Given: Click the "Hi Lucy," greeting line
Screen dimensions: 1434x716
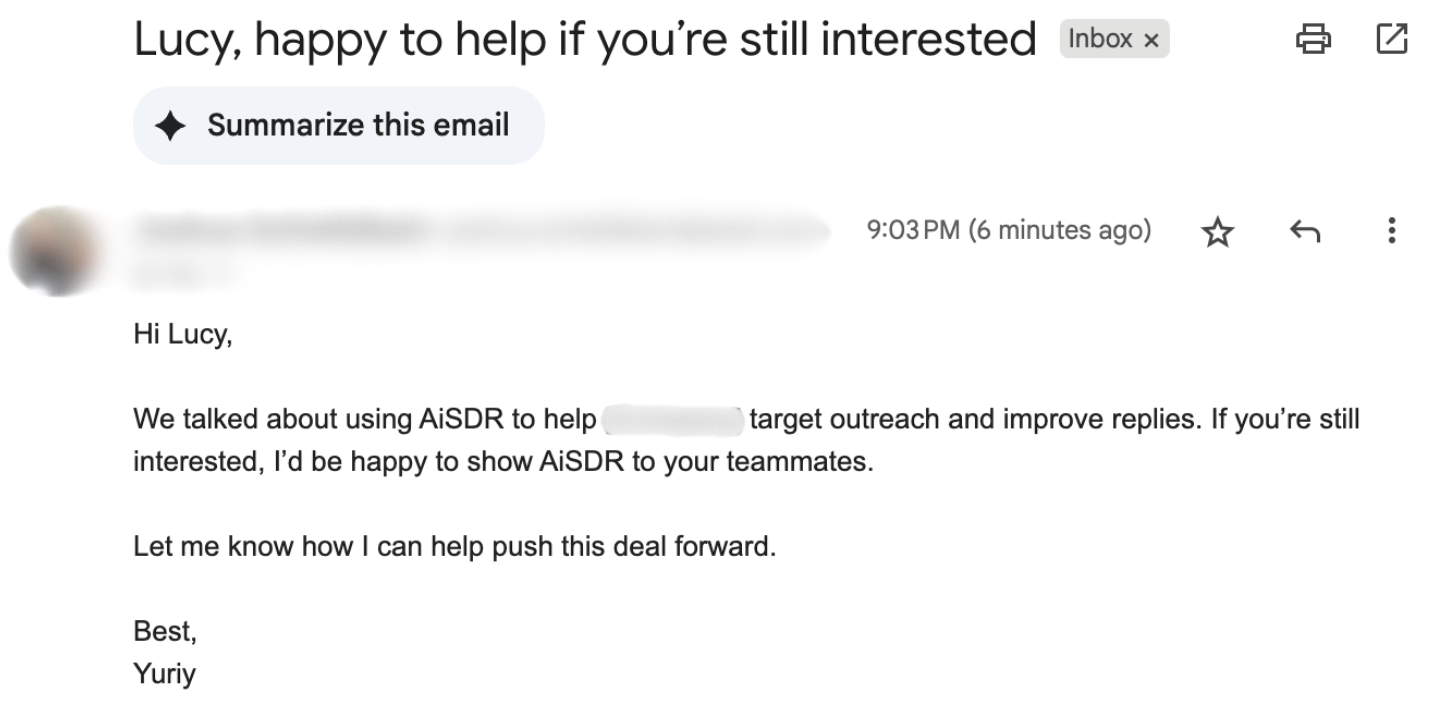Looking at the screenshot, I should click(182, 335).
